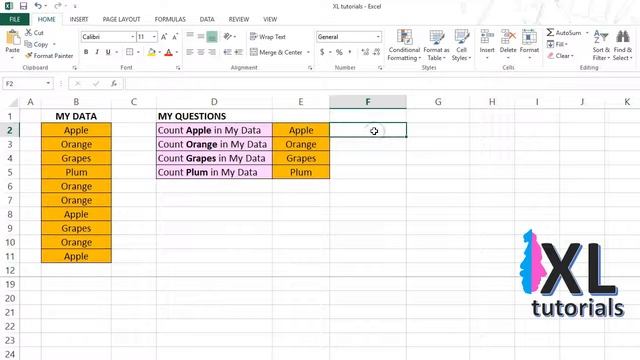Viewport: 640px width, 360px height.
Task: Select column F header
Action: [368, 102]
